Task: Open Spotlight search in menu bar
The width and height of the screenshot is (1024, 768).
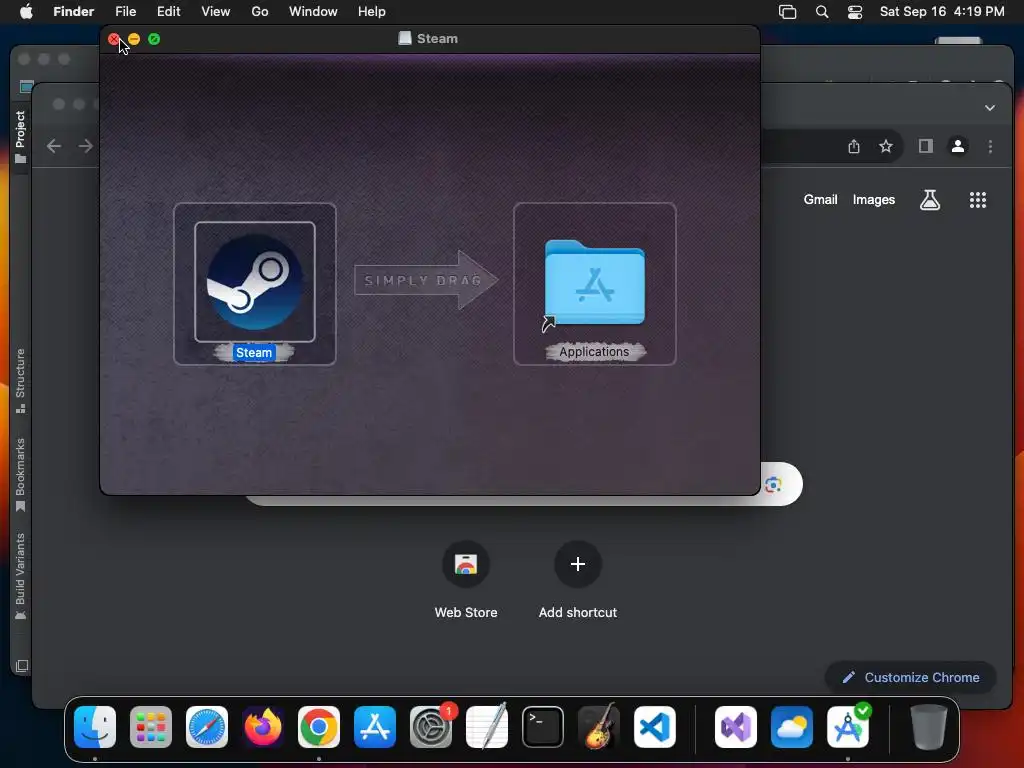Action: (x=822, y=12)
